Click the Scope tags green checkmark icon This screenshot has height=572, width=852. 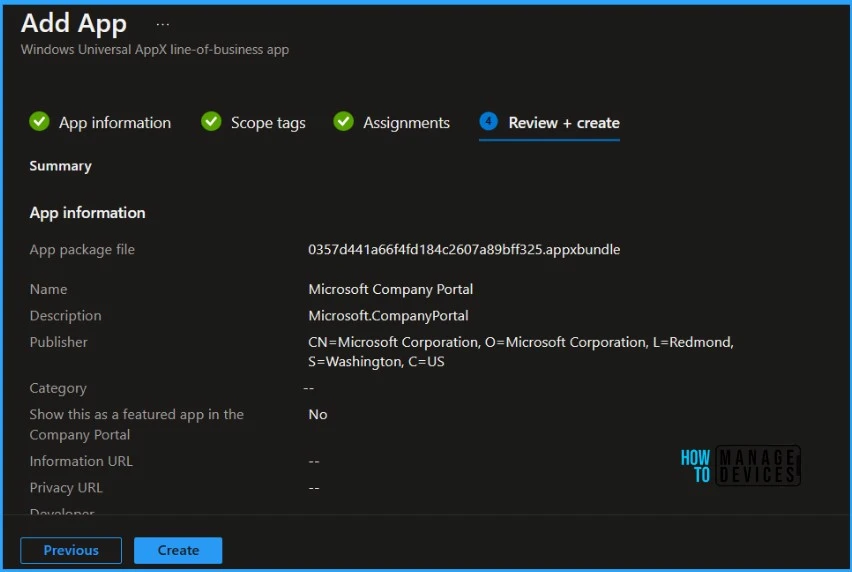pos(211,121)
